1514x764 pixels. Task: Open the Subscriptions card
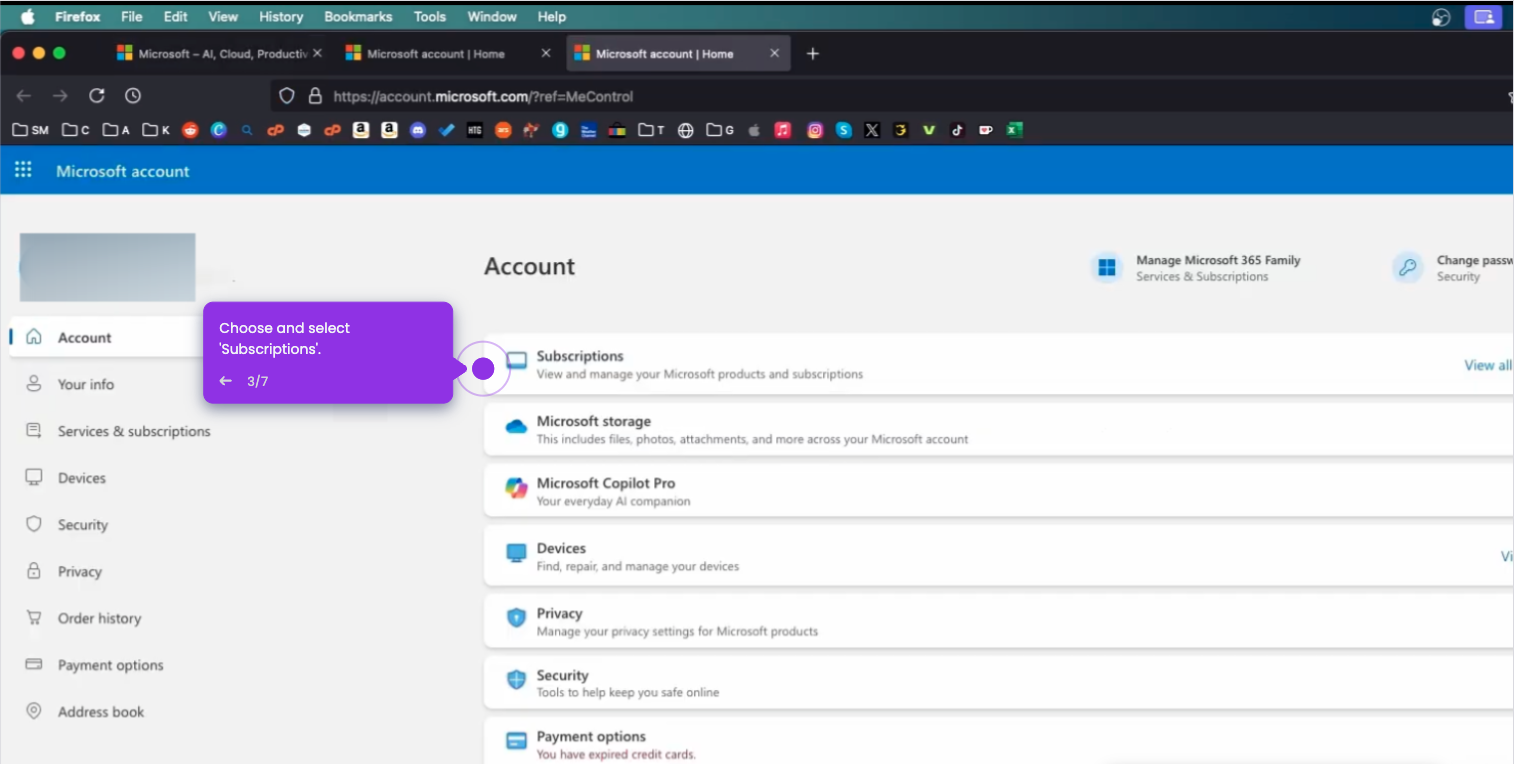[x=998, y=364]
